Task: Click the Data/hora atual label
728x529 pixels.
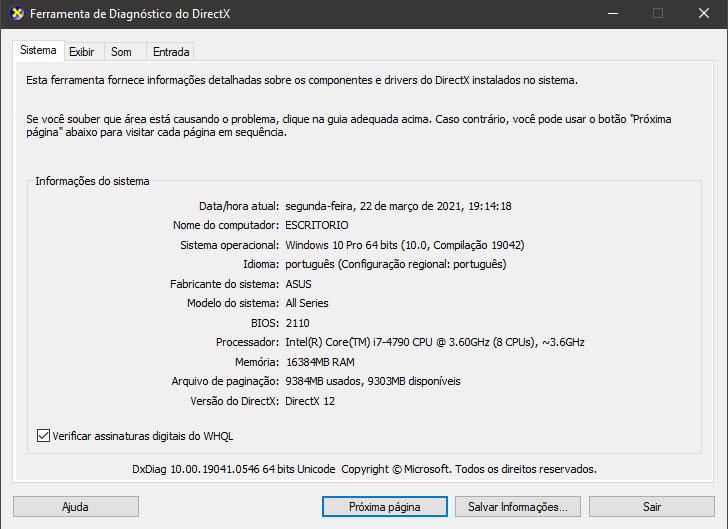Action: point(239,206)
